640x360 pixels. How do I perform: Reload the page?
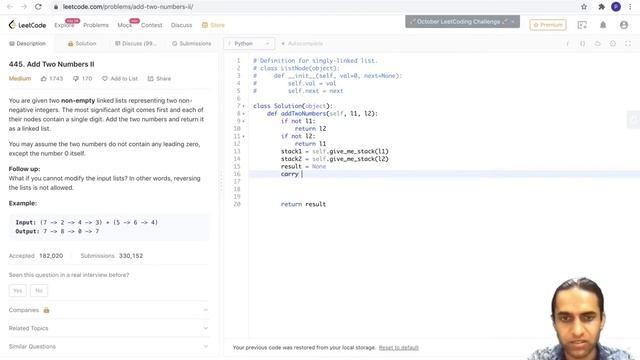[x=38, y=7]
